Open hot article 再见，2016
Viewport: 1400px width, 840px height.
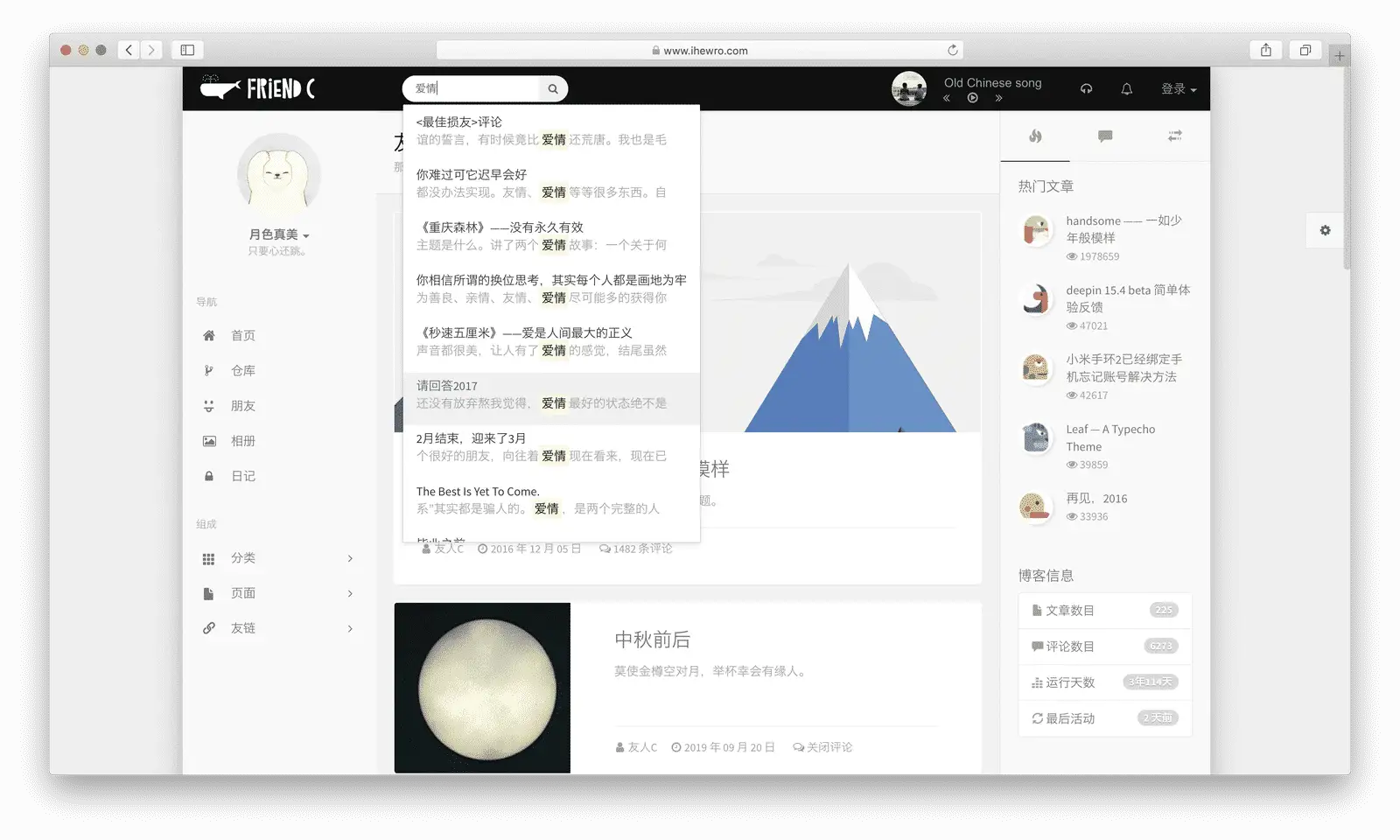(1096, 499)
